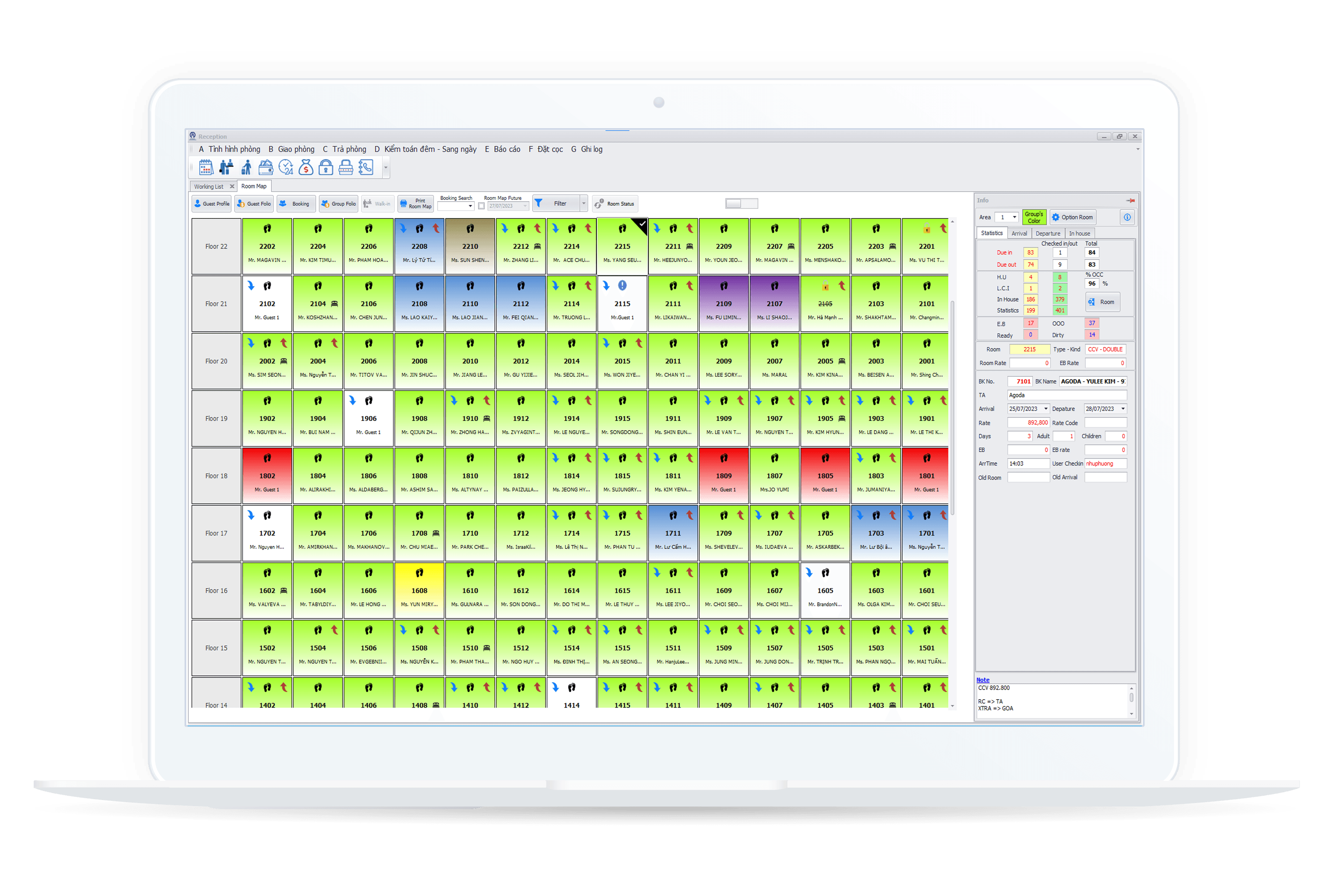Click the room grid vertical scrollbar

click(952, 407)
